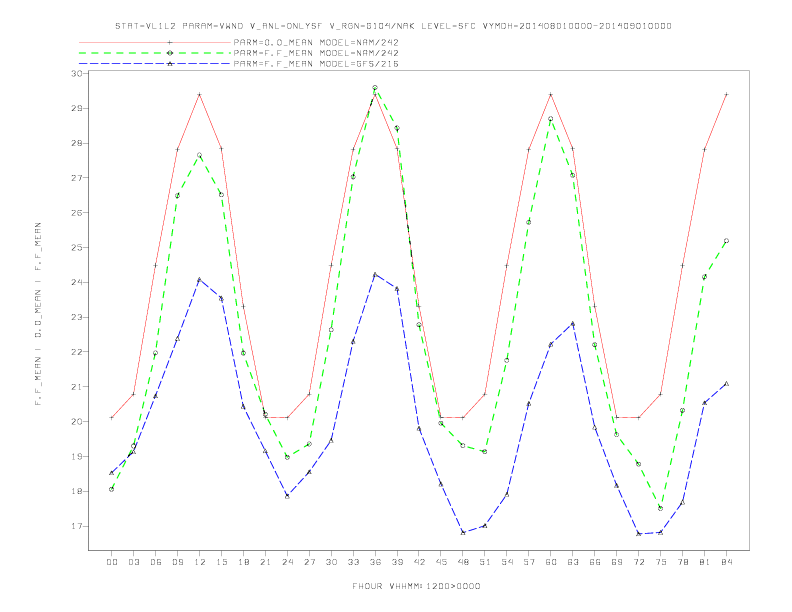Click forecast hour label 69 on x-axis
The height and width of the screenshot is (612, 792).
click(x=617, y=562)
